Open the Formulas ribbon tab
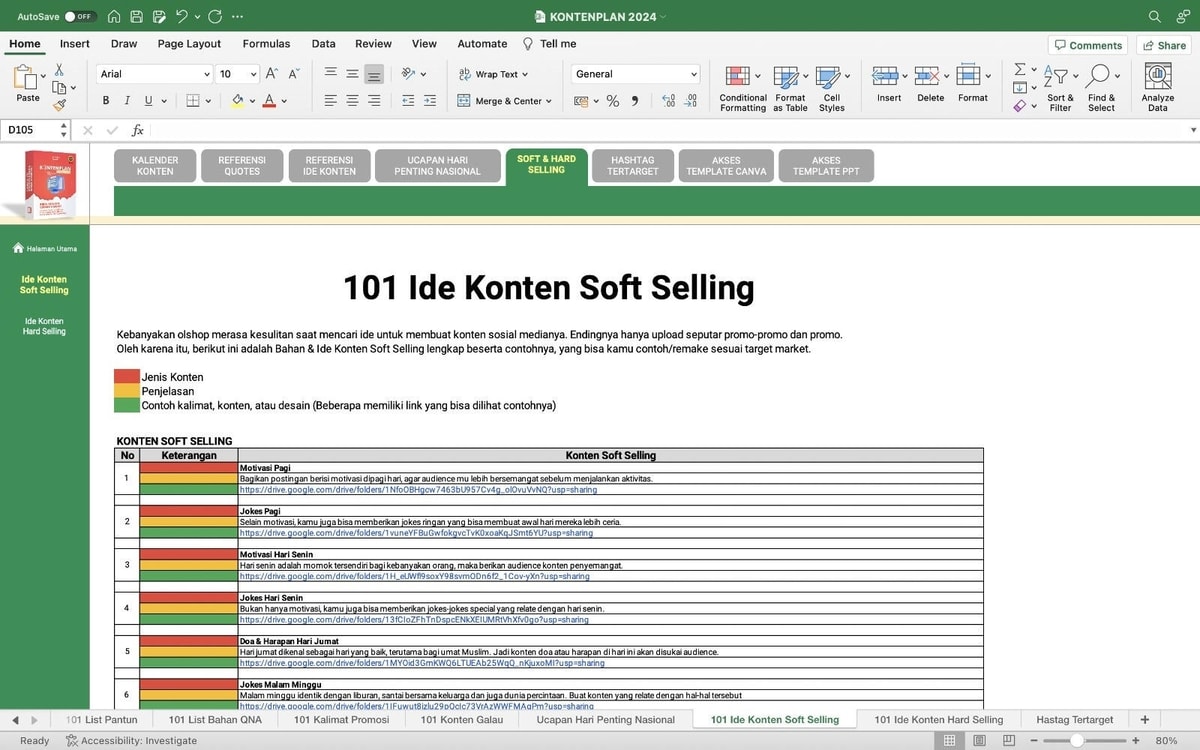1200x750 pixels. click(266, 44)
